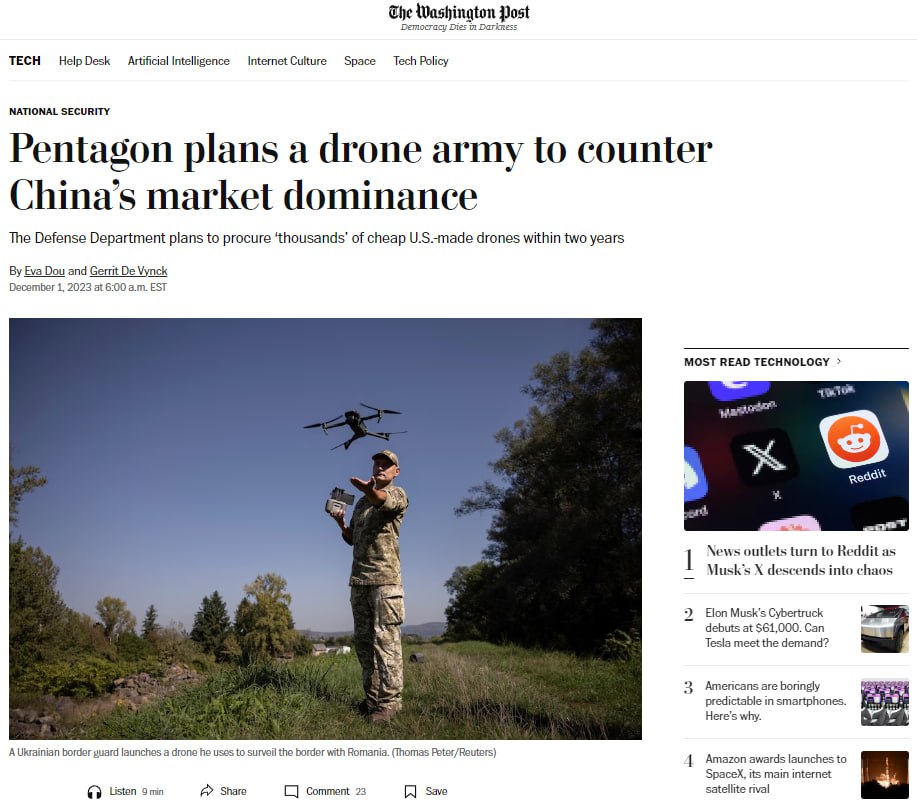Select the Space nav item
This screenshot has height=810, width=917.
click(360, 61)
